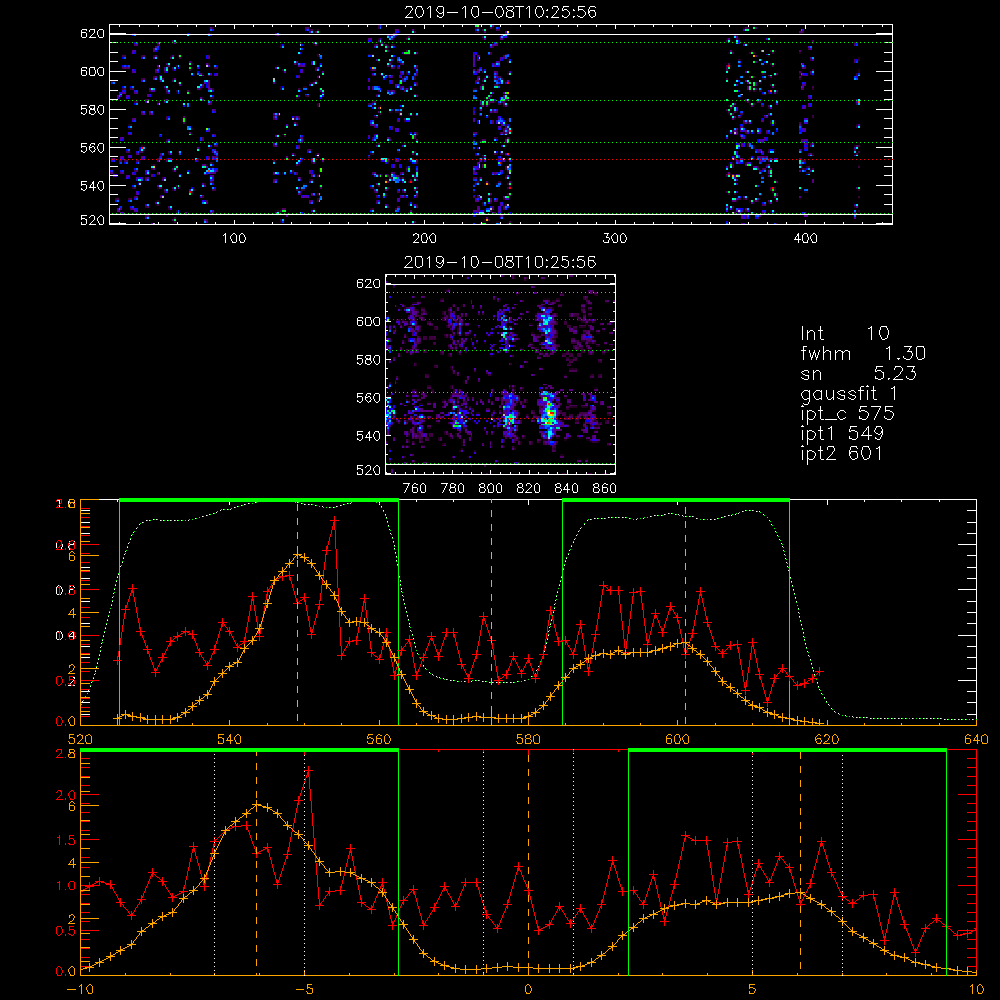
Task: Click y-axis label 560 on middle plot
Action: point(368,398)
